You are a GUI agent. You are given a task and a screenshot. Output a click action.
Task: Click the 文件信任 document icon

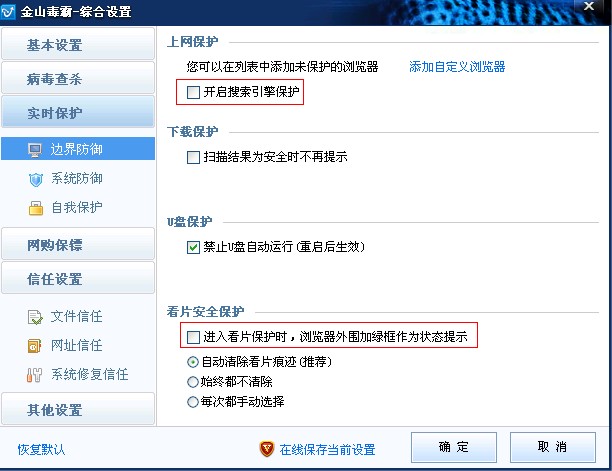click(35, 317)
